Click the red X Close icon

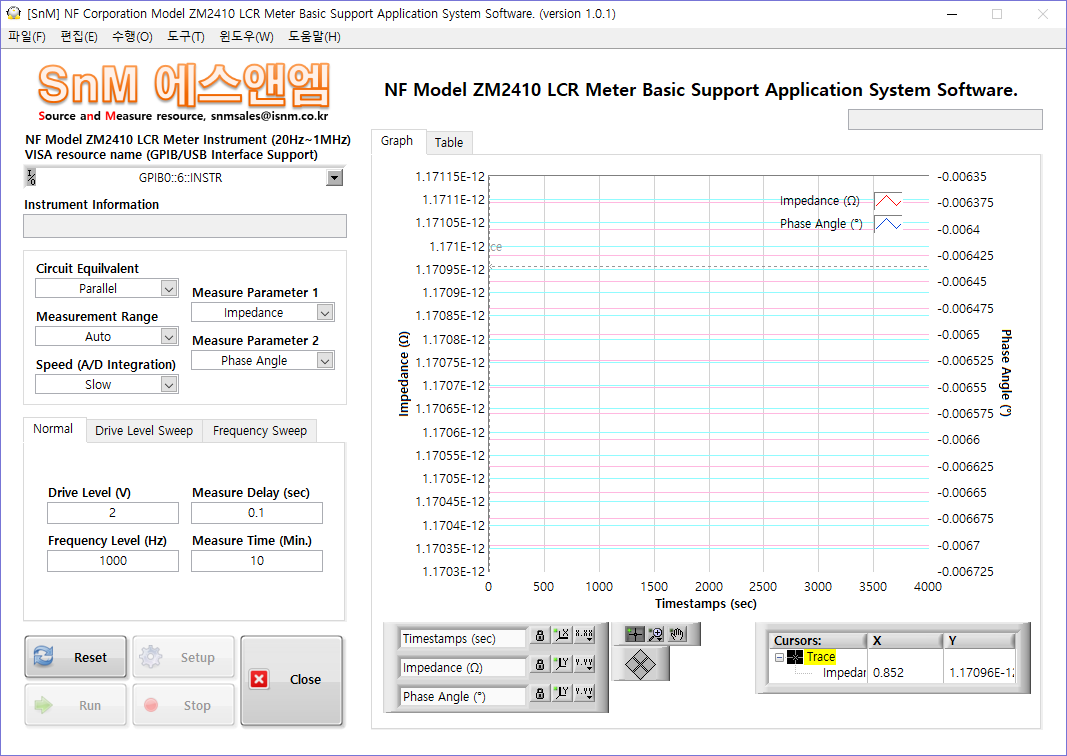[x=259, y=679]
